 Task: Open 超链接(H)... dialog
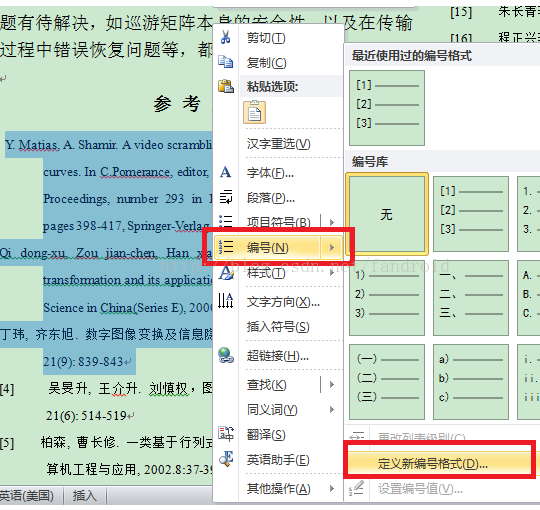[x=278, y=355]
